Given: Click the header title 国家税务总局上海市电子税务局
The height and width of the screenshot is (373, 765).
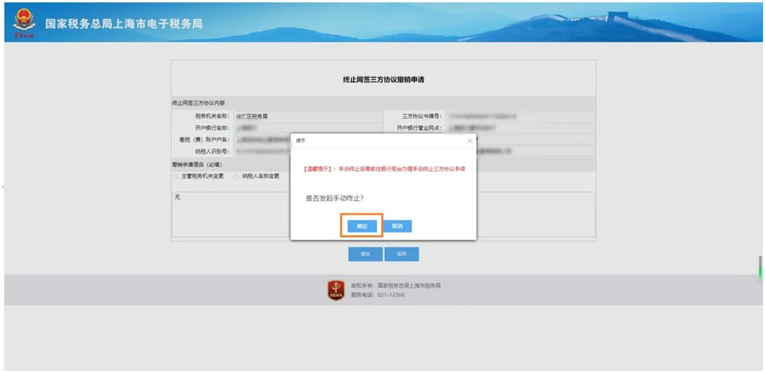Looking at the screenshot, I should coord(123,24).
